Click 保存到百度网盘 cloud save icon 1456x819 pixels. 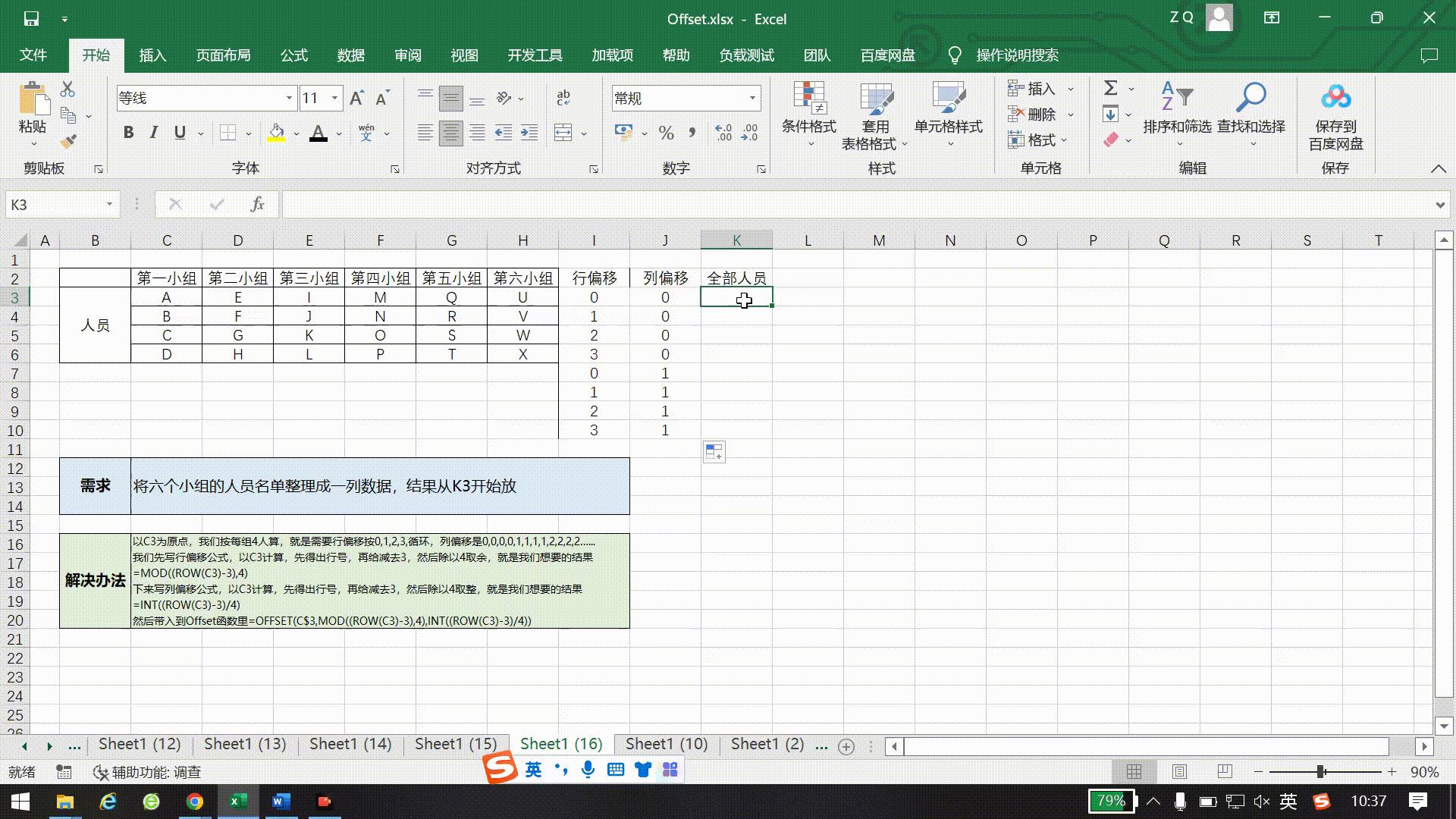click(1336, 114)
